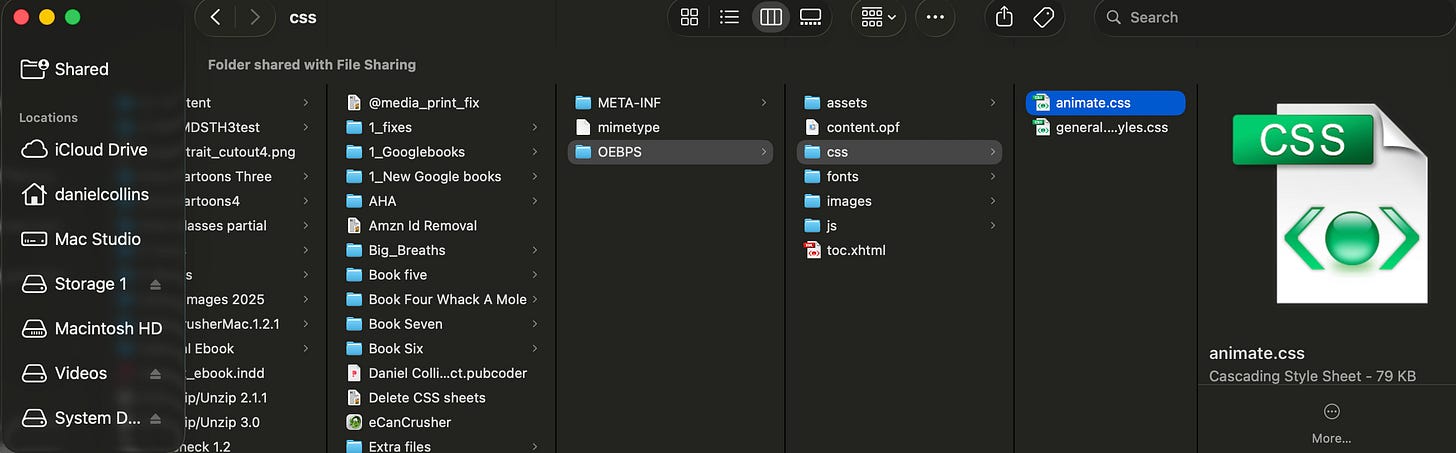Eject the Storage 1 volume

tap(155, 285)
